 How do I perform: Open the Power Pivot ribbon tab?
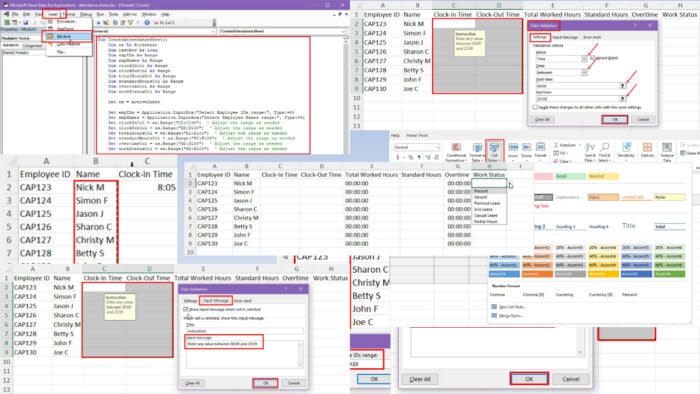(417, 135)
